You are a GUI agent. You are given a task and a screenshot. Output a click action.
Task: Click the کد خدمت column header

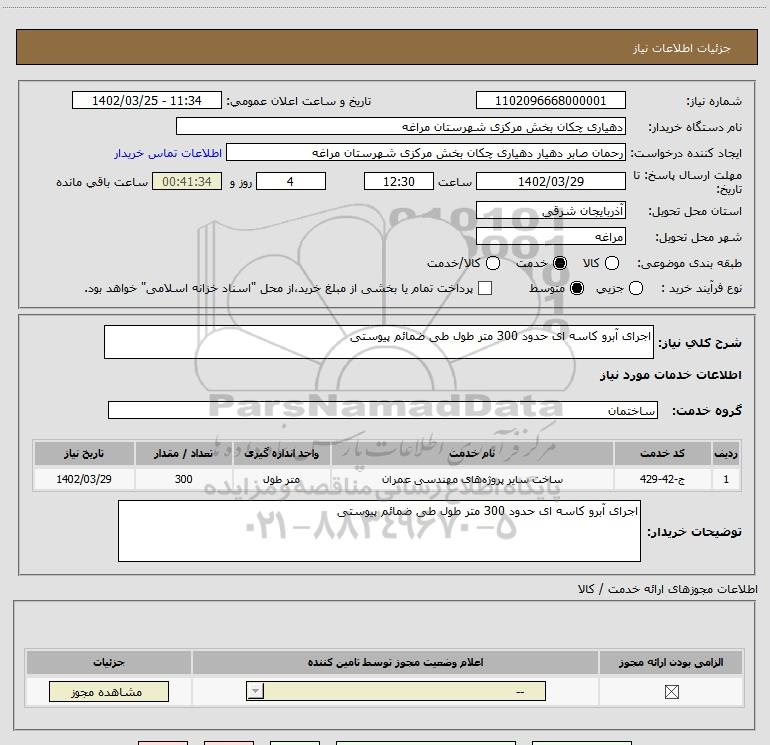tap(662, 453)
